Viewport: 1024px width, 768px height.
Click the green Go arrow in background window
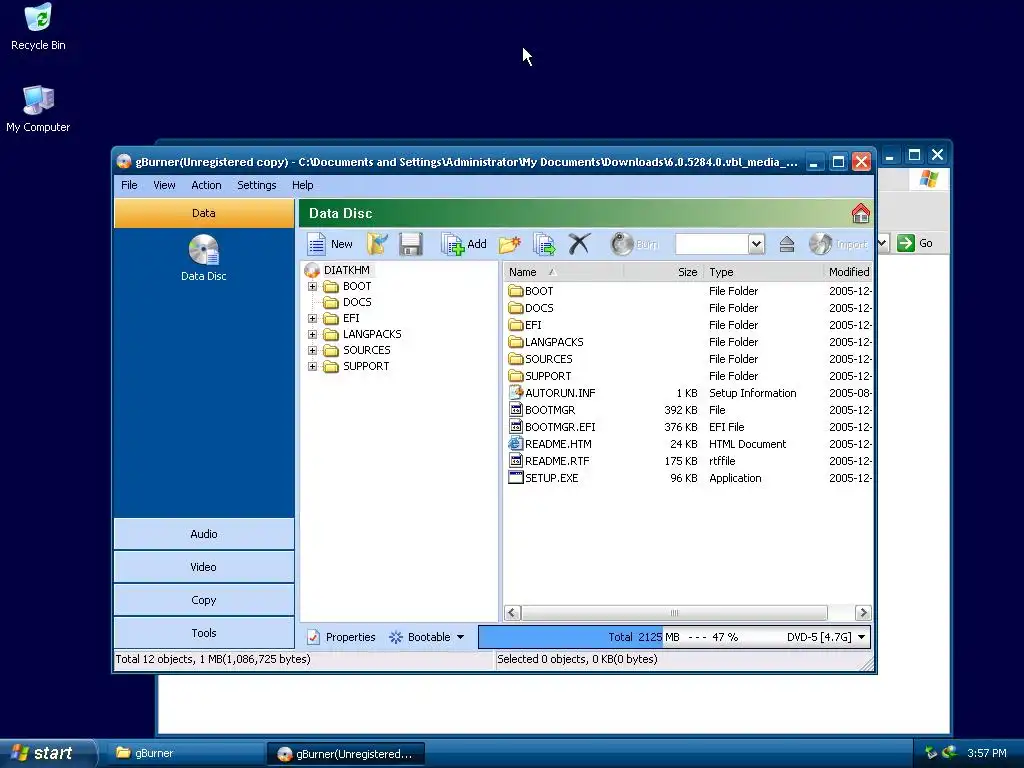(906, 243)
